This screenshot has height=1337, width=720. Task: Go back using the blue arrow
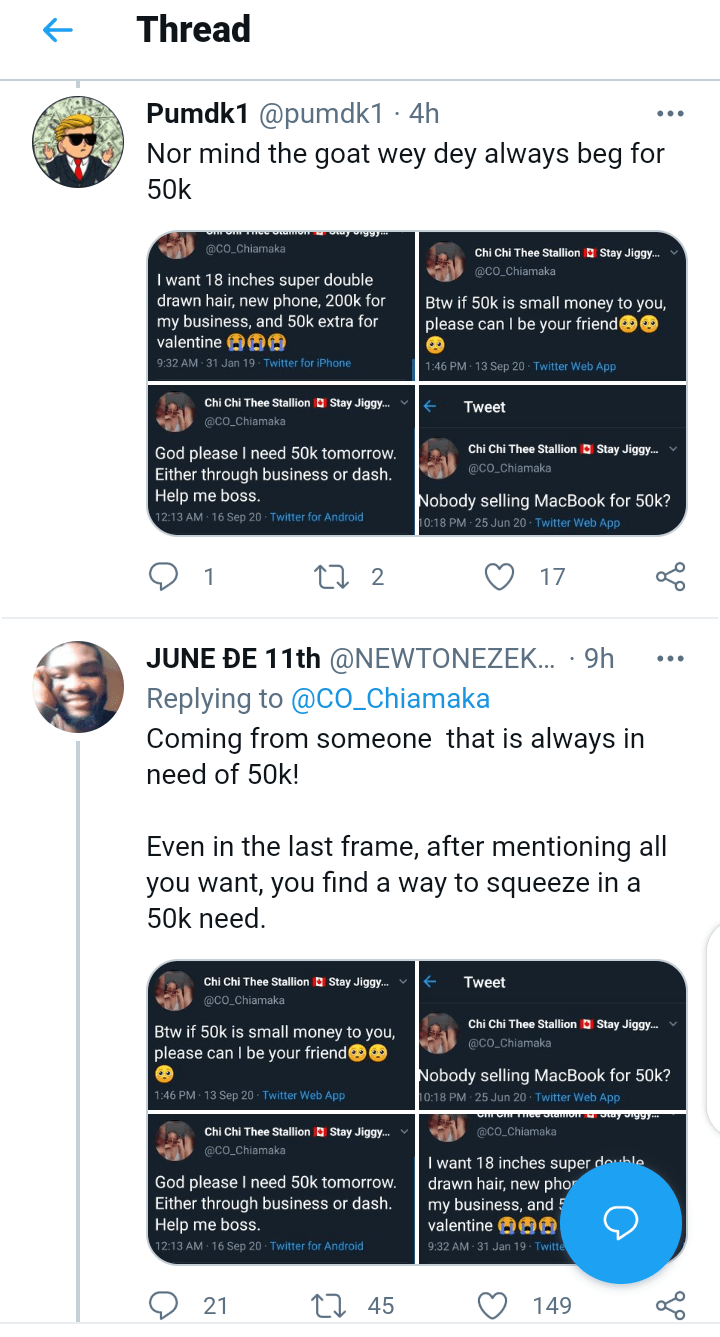click(58, 30)
